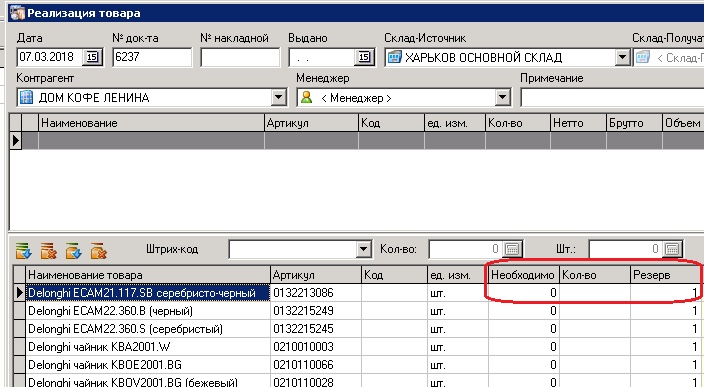
Task: Open calculator for Шт. field
Action: tap(672, 249)
